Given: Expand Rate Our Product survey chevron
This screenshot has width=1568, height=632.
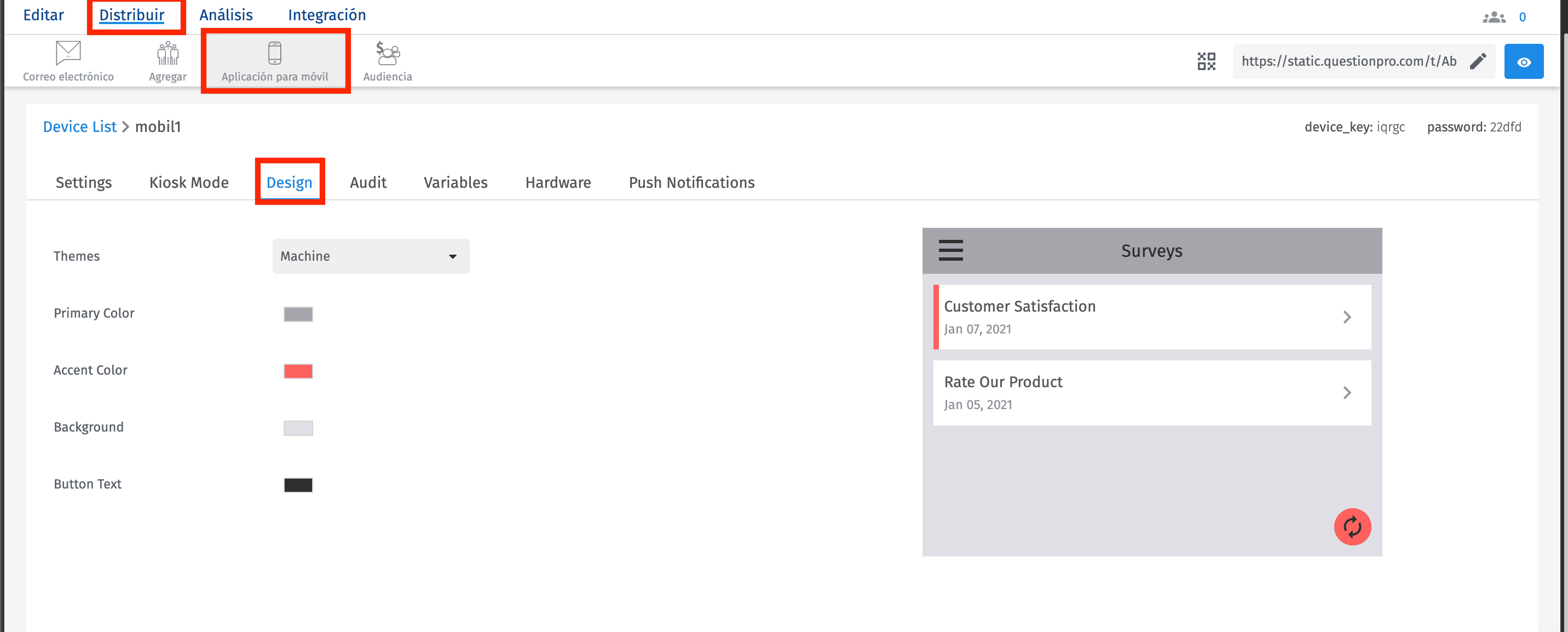Looking at the screenshot, I should [1346, 393].
